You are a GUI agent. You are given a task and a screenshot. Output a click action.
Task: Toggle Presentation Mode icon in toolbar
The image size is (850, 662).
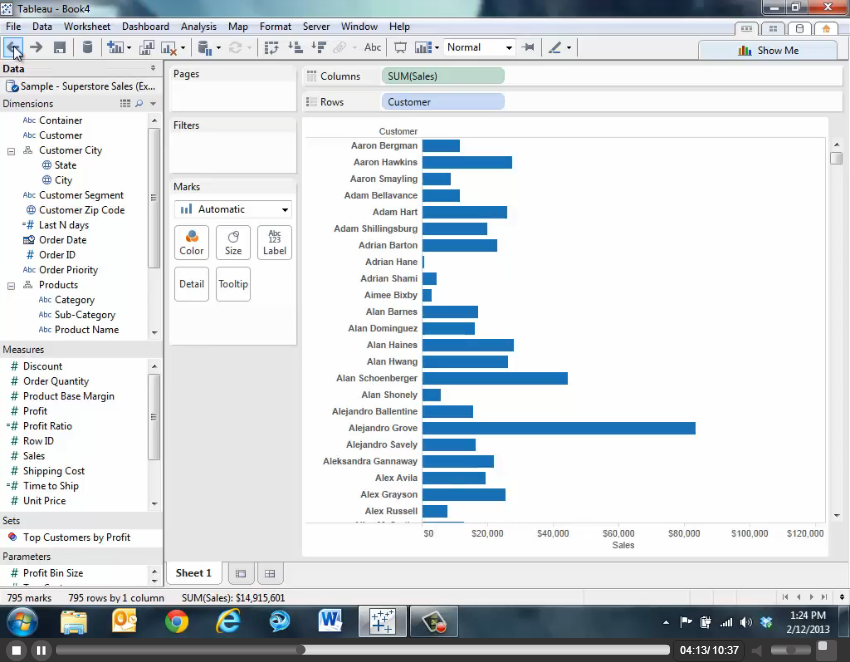click(400, 47)
